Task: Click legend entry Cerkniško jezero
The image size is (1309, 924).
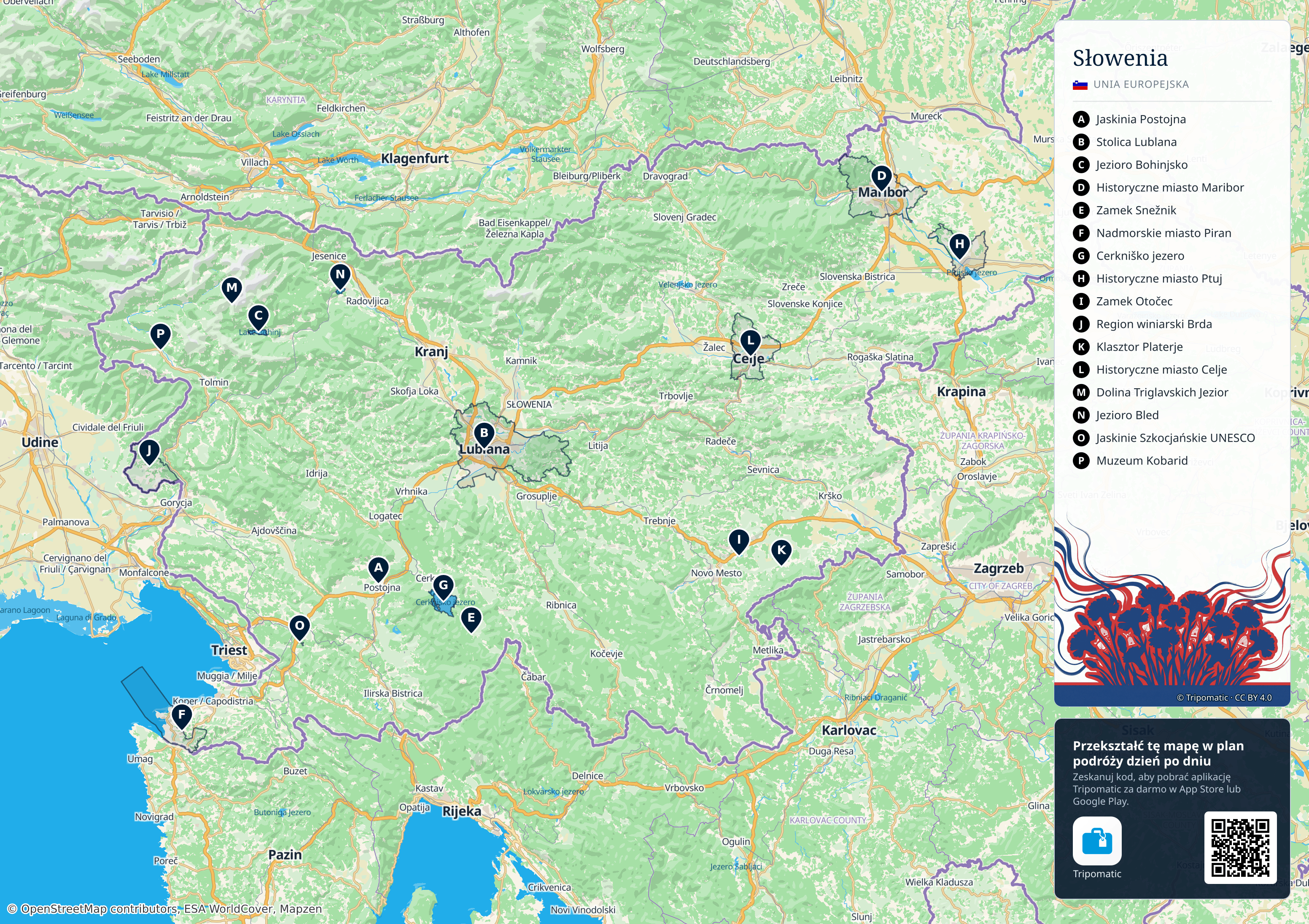Action: pos(1129,256)
